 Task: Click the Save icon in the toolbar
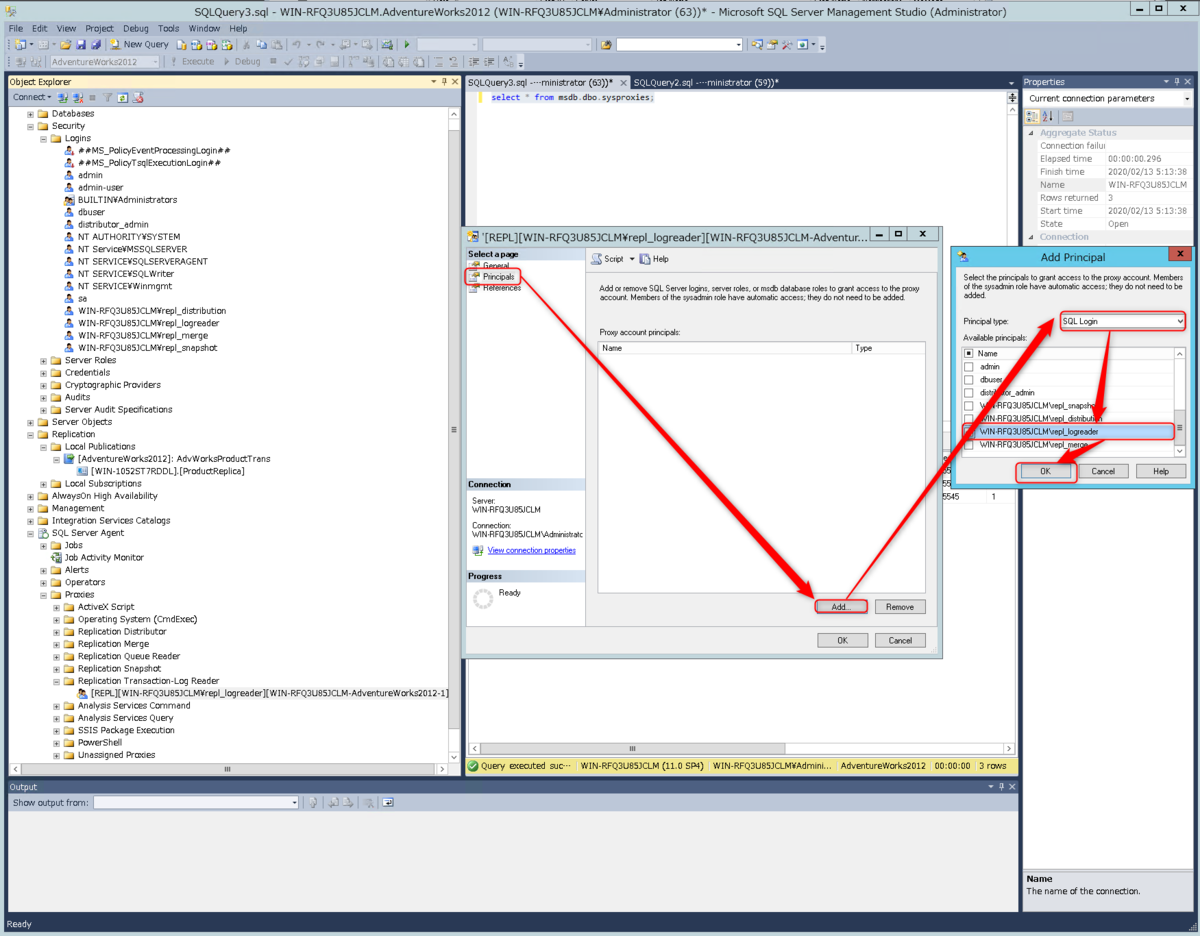click(82, 45)
